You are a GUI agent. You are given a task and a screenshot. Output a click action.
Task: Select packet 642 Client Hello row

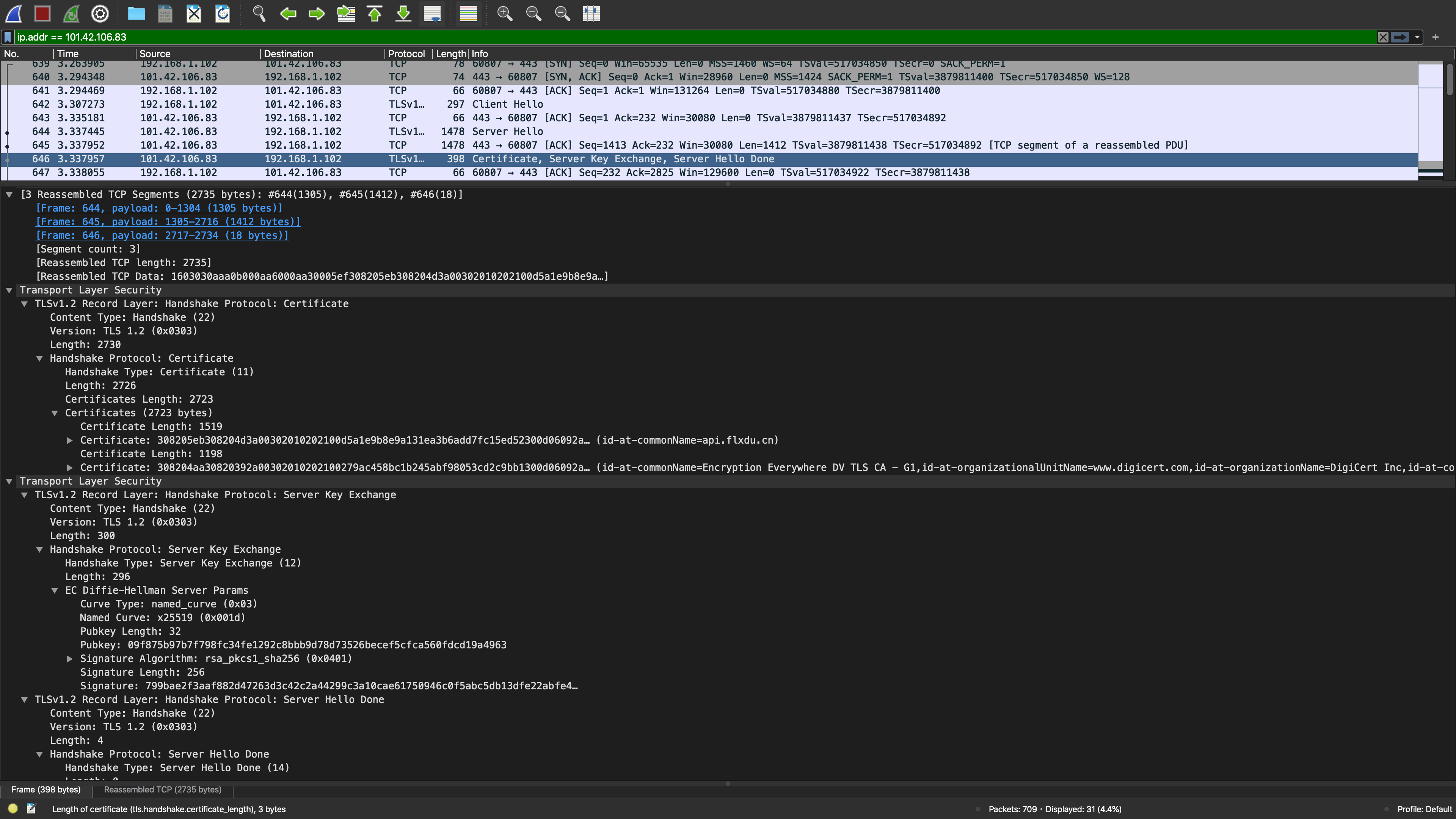[x=709, y=104]
